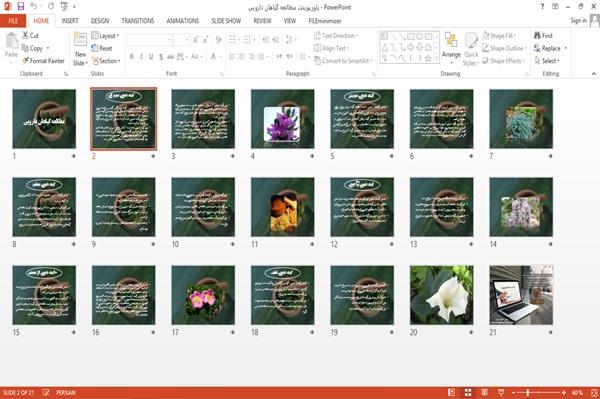Open the Layout dropdown

tap(105, 36)
